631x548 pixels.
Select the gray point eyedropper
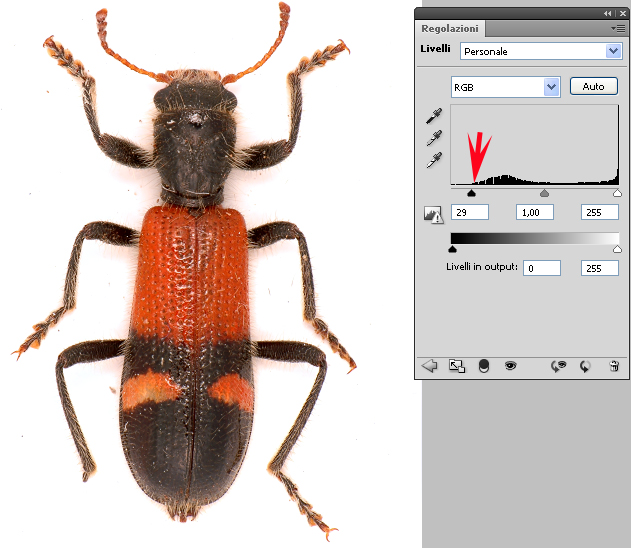pos(434,138)
